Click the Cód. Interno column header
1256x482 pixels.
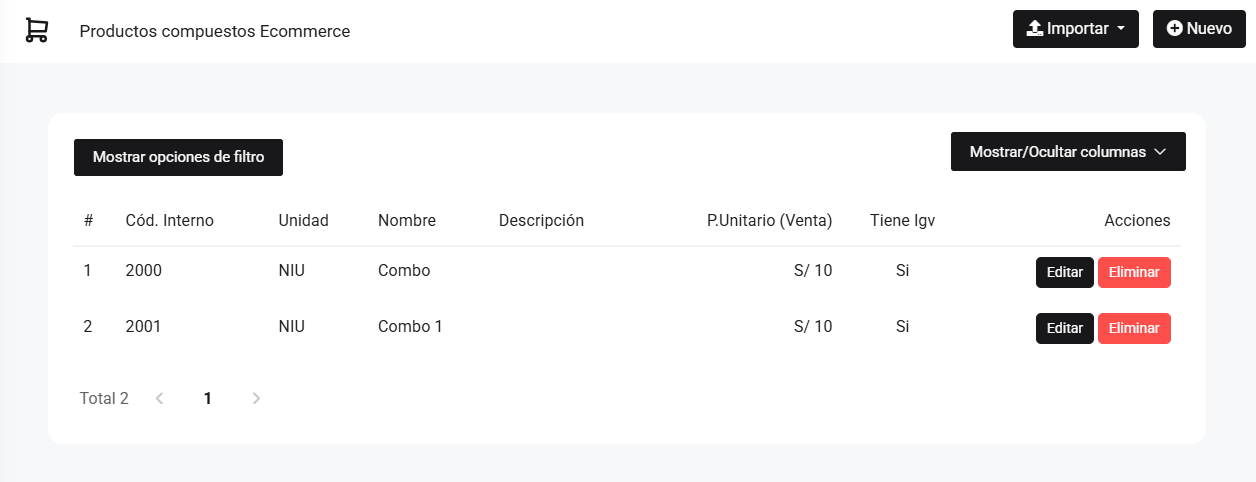click(169, 220)
